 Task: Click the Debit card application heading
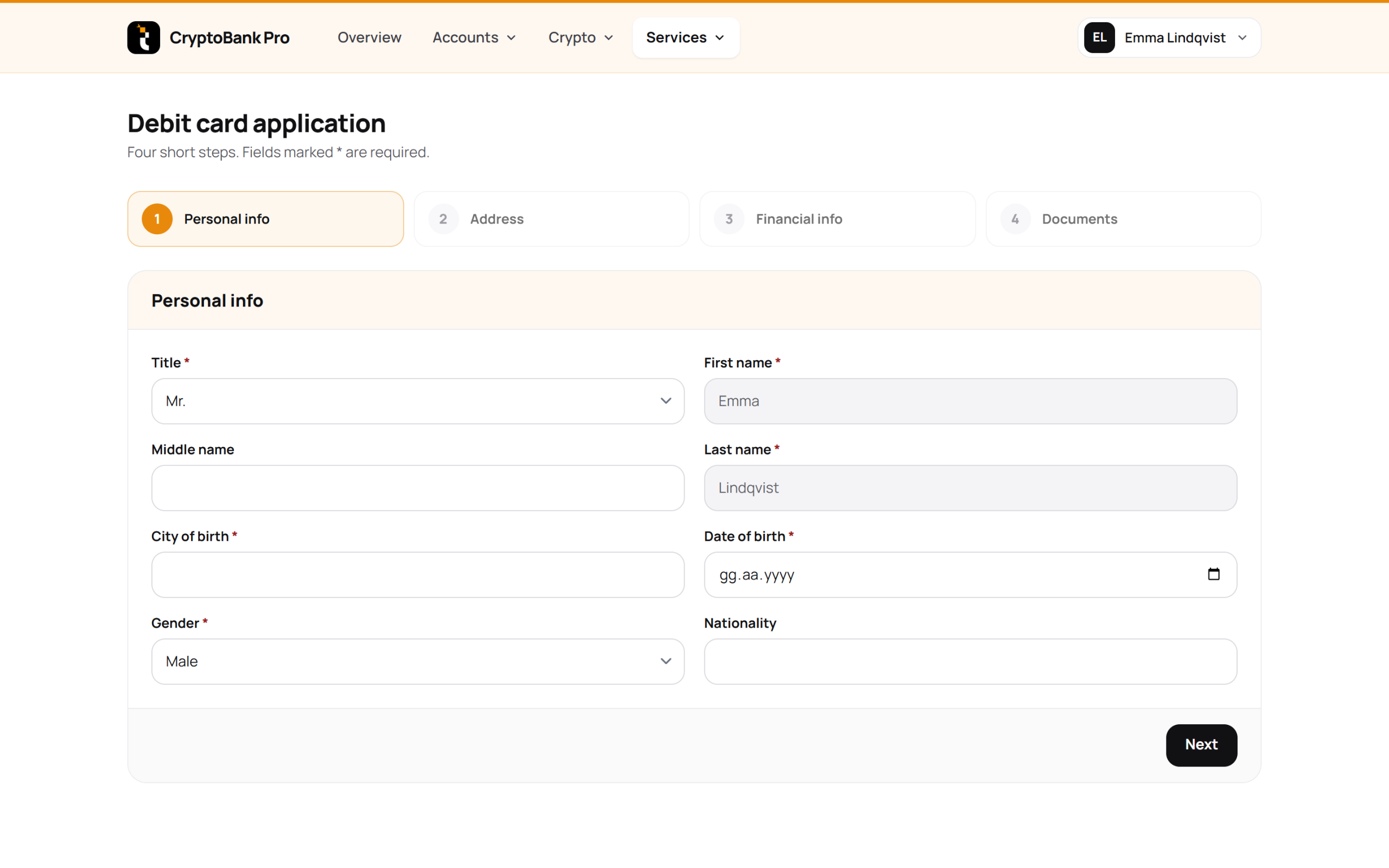257,124
